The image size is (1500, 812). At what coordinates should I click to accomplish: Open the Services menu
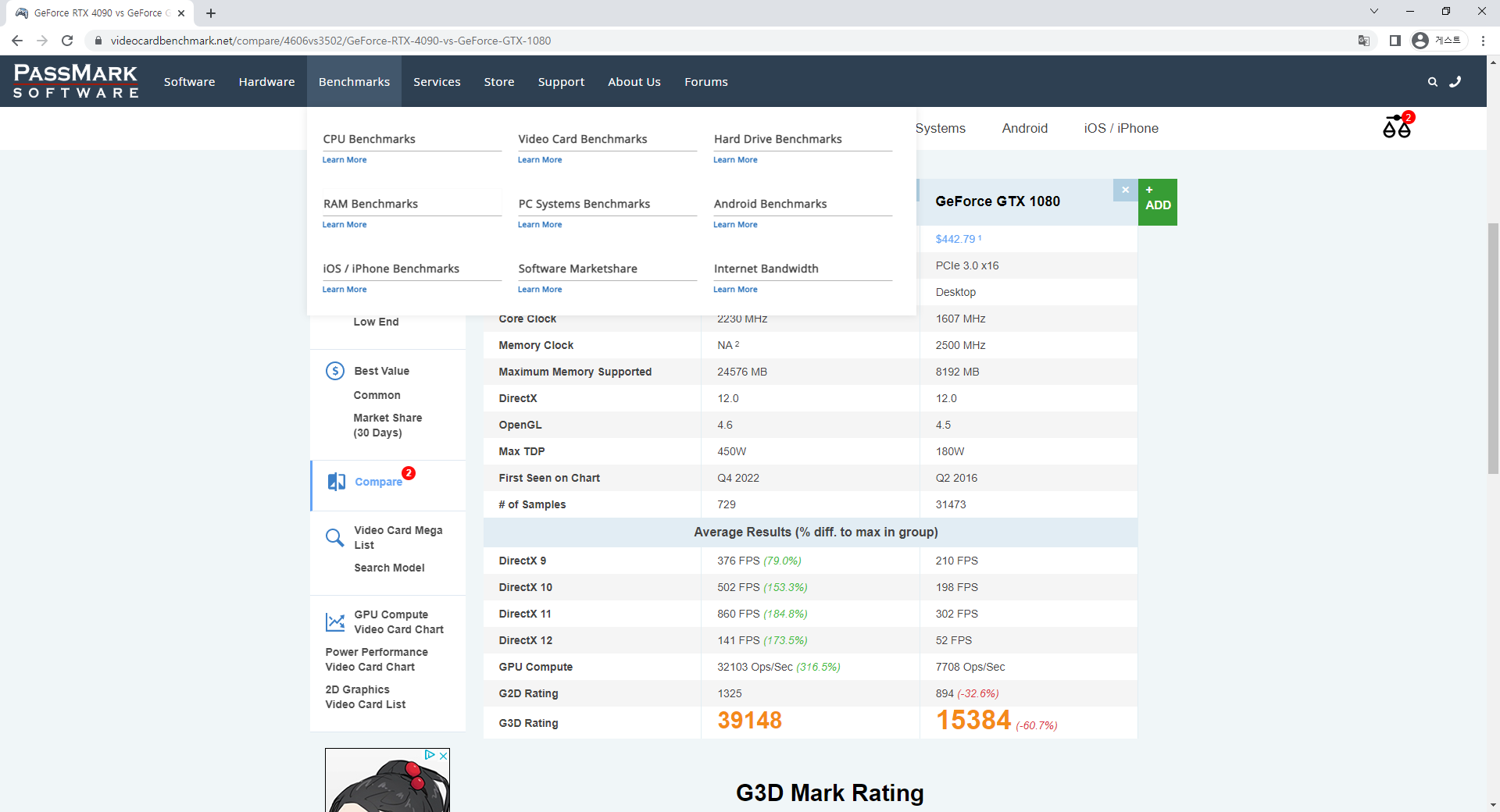coord(437,82)
